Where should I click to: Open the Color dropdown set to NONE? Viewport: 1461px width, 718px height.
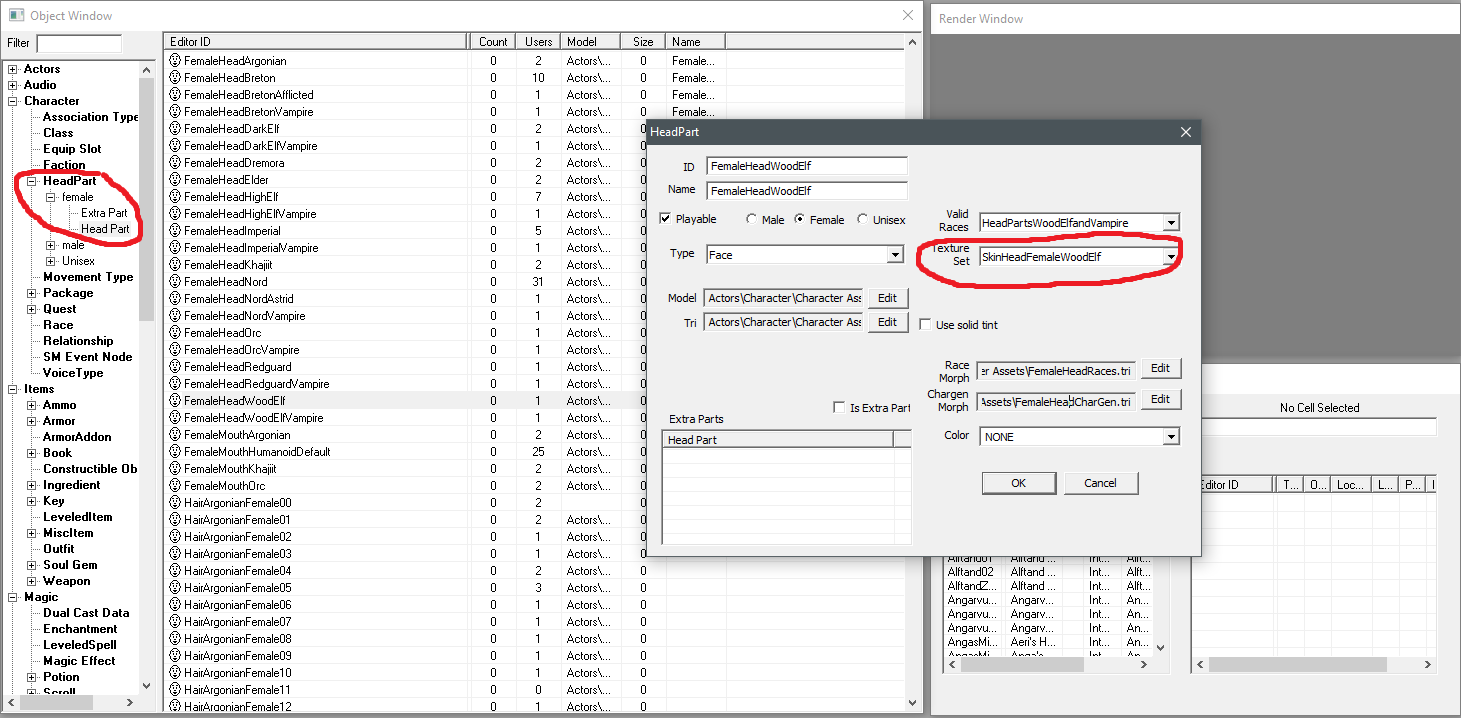click(1170, 435)
